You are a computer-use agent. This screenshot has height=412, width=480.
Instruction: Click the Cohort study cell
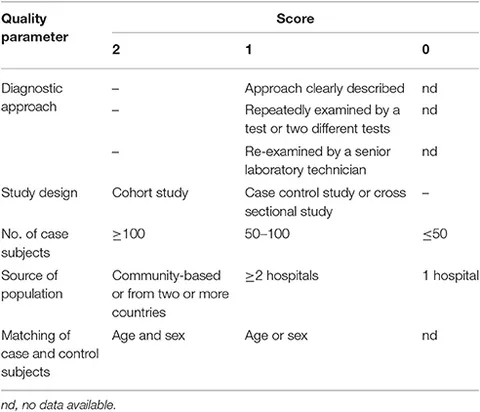pyautogui.click(x=150, y=193)
